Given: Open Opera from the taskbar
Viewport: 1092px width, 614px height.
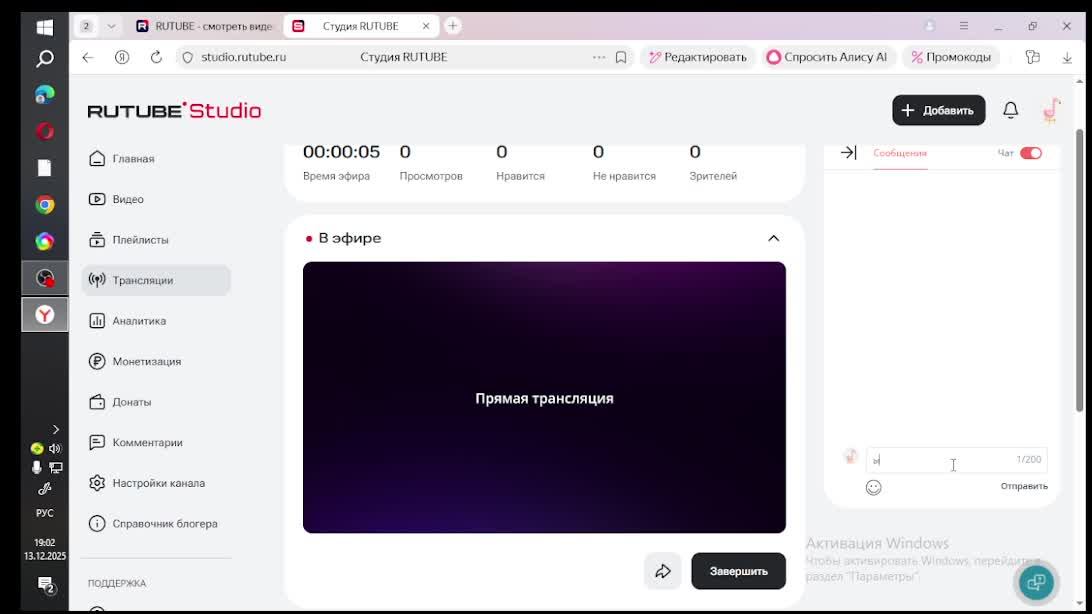Looking at the screenshot, I should pyautogui.click(x=45, y=131).
